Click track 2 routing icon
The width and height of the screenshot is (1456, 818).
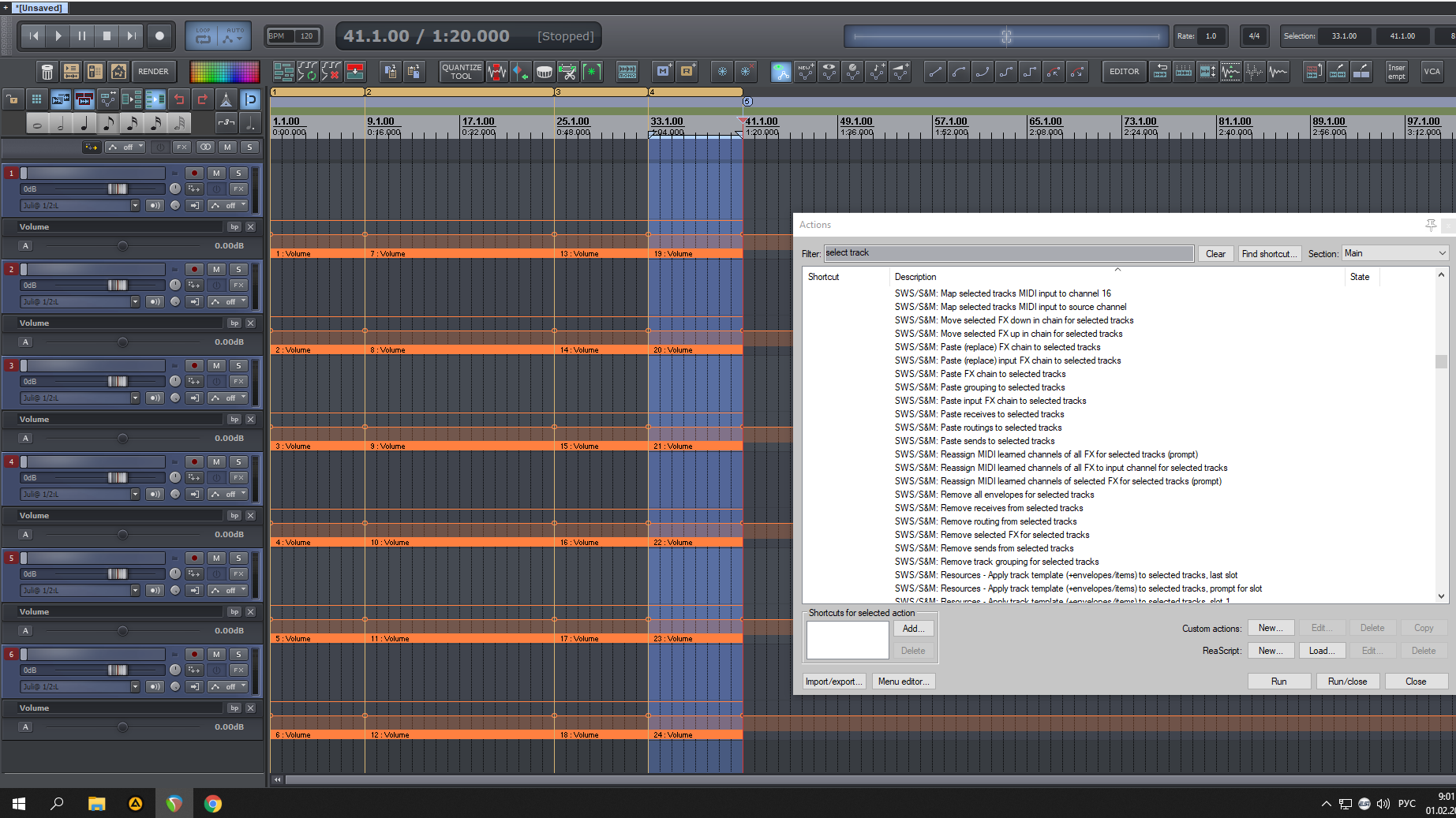[x=194, y=285]
